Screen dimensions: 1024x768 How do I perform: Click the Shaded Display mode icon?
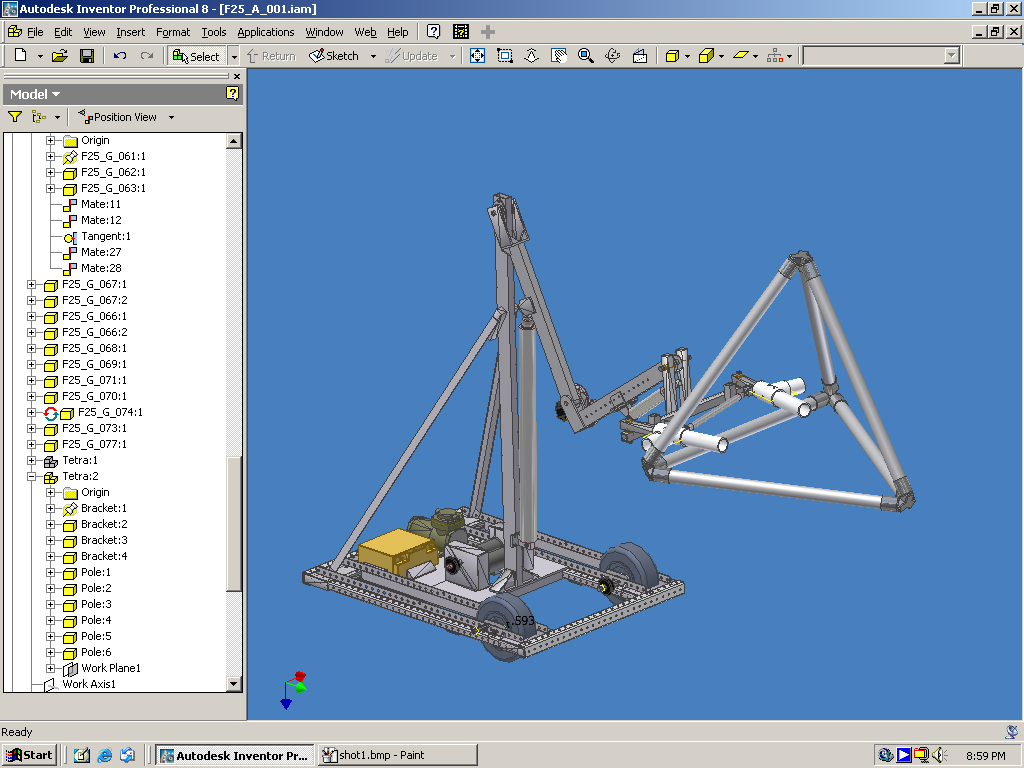click(x=672, y=56)
